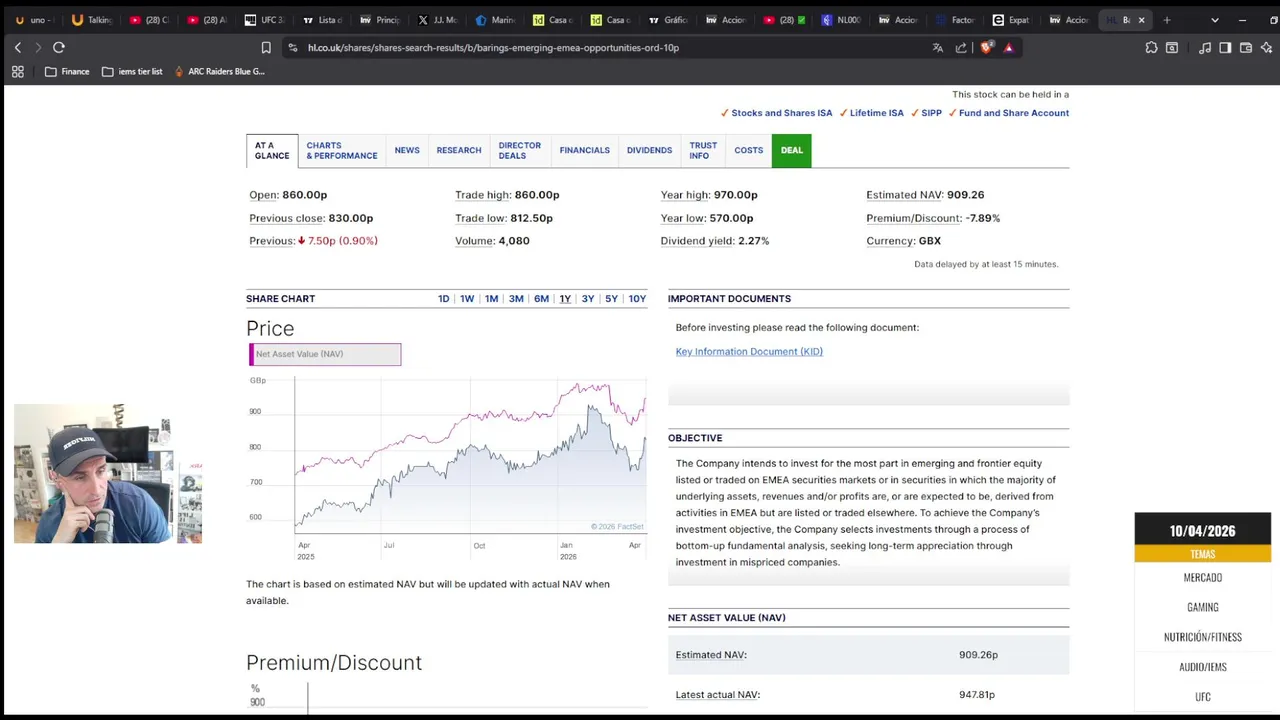The width and height of the screenshot is (1280, 720).
Task: Set share chart range to 6M
Action: pyautogui.click(x=541, y=299)
